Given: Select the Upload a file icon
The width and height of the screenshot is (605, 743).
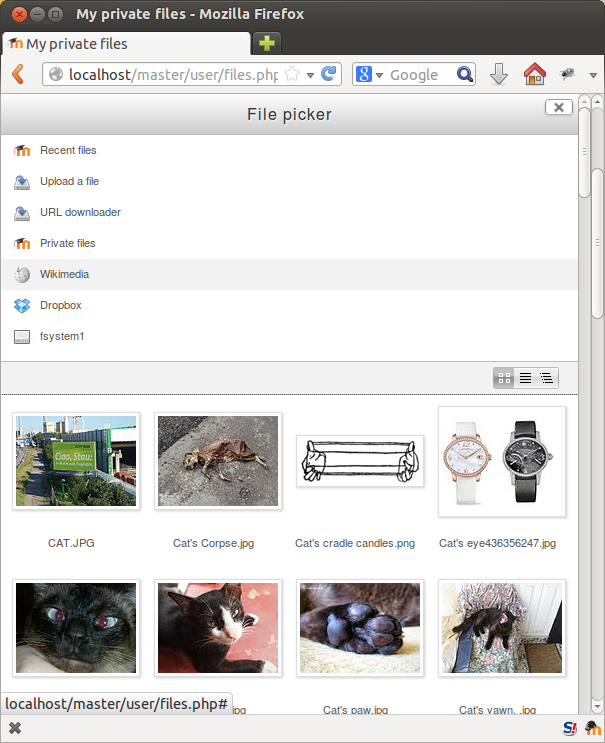Looking at the screenshot, I should tap(22, 182).
